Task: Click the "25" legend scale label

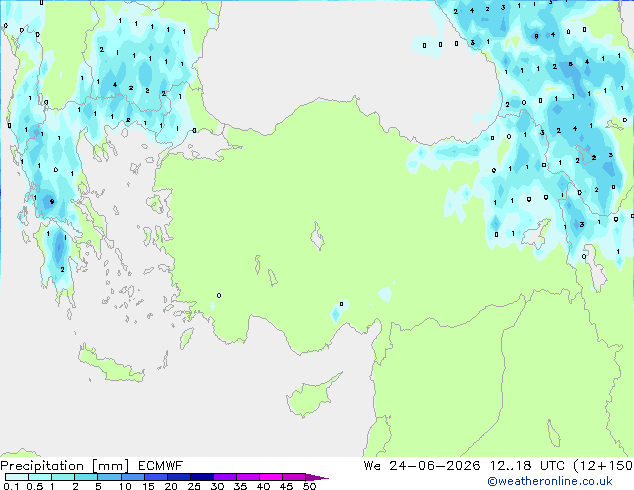Action: 194,486
